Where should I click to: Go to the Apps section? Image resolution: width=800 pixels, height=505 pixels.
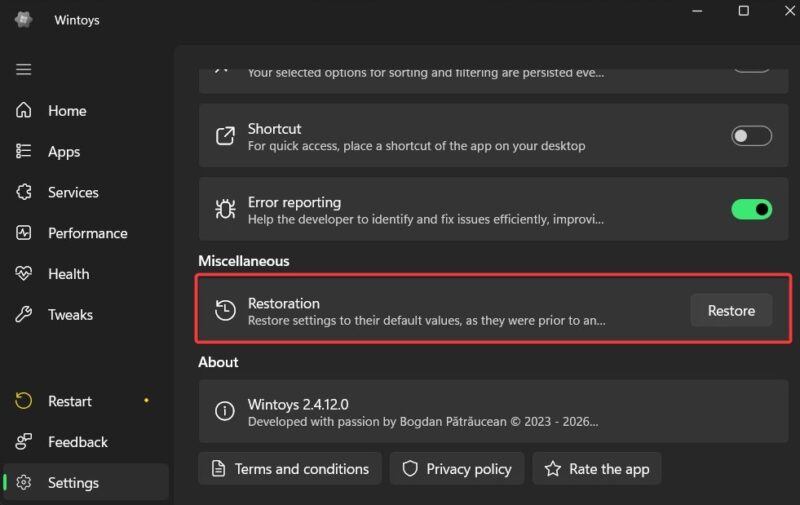[86, 151]
